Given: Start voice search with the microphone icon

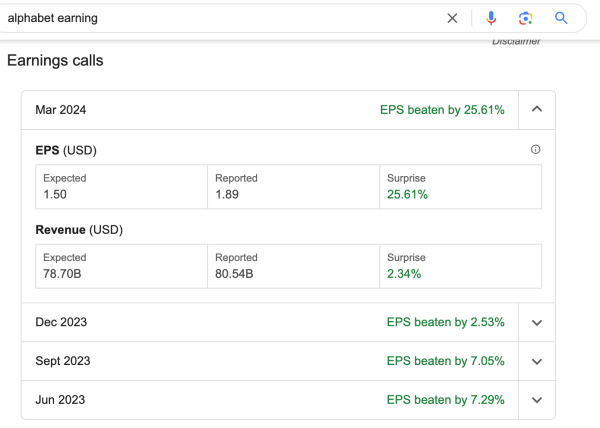Looking at the screenshot, I should point(491,18).
